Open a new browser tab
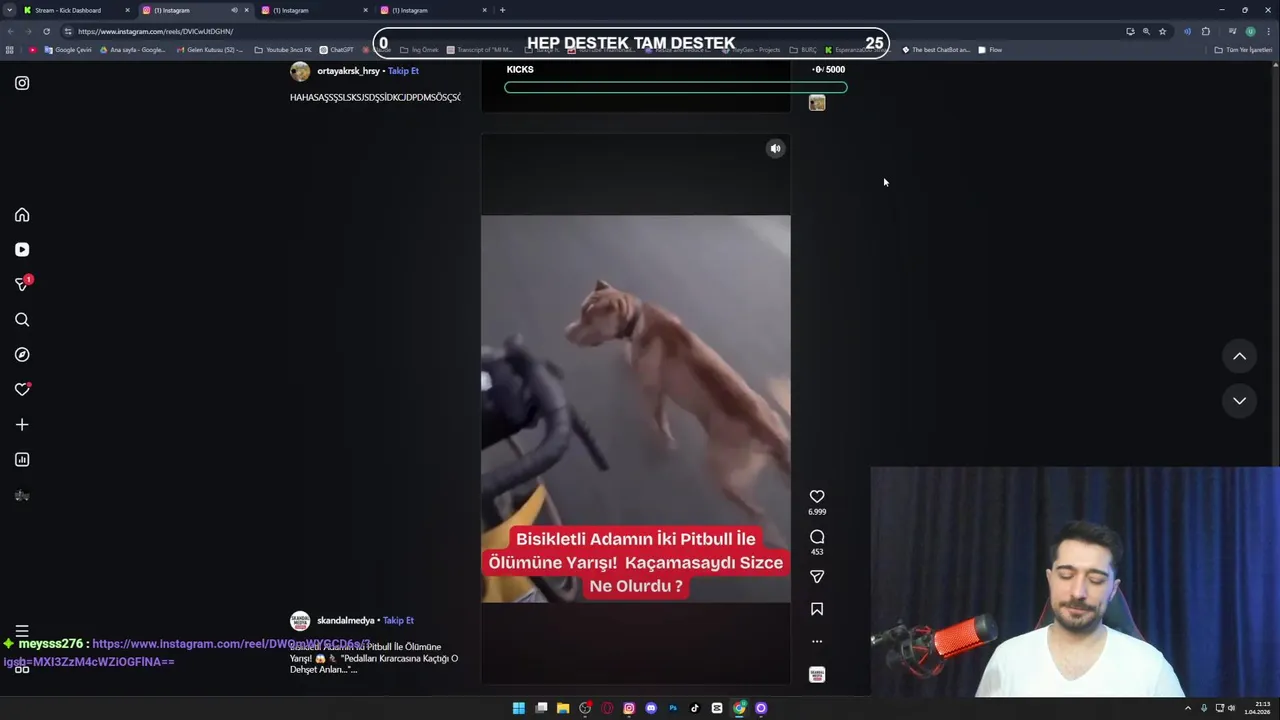 click(x=502, y=10)
